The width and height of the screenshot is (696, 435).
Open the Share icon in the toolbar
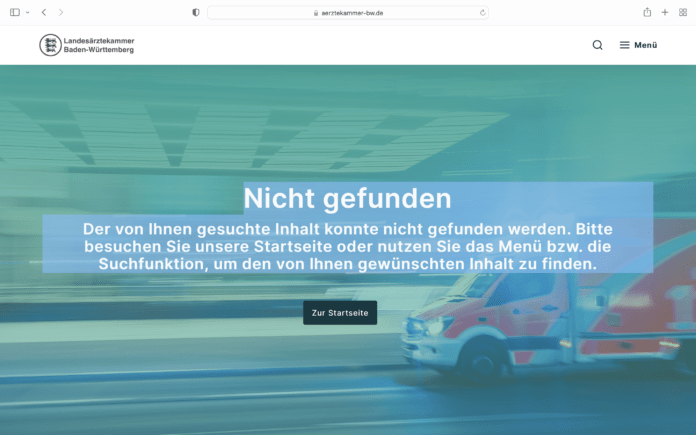(647, 12)
